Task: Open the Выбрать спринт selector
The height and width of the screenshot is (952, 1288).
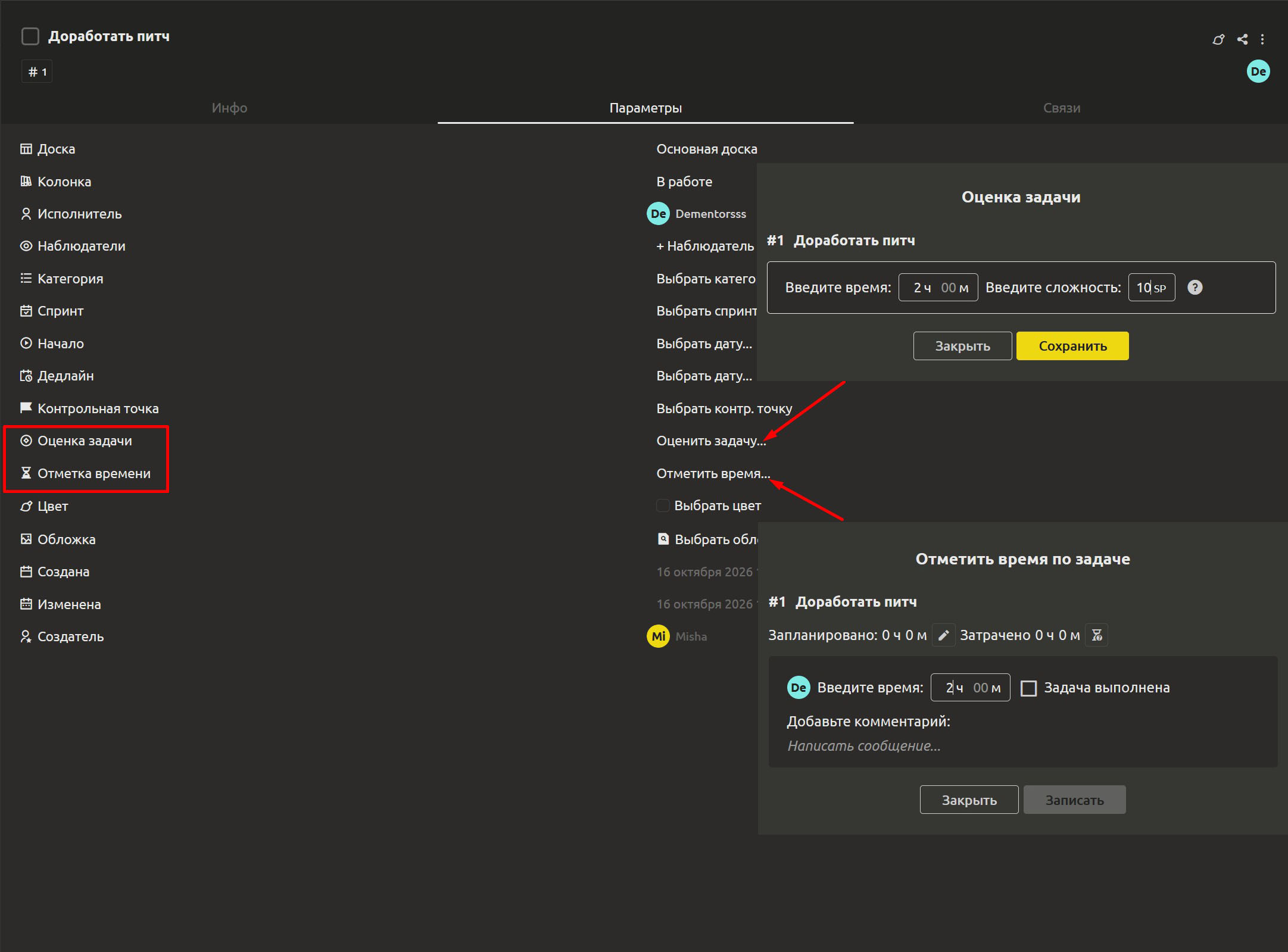Action: tap(706, 311)
